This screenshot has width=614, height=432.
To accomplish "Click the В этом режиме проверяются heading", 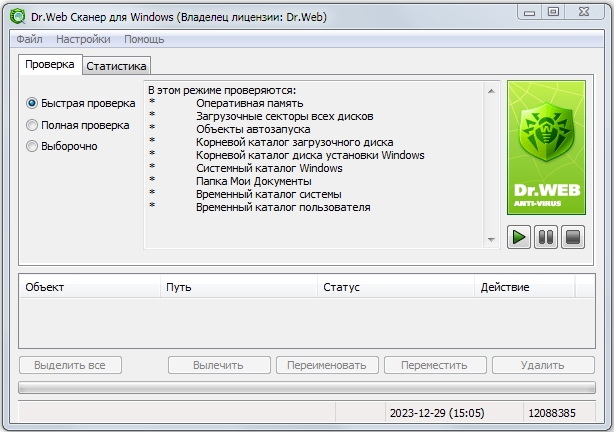I will click(x=222, y=90).
